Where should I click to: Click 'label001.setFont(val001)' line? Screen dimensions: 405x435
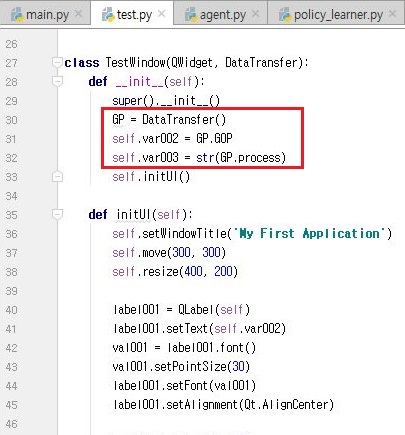click(x=184, y=385)
